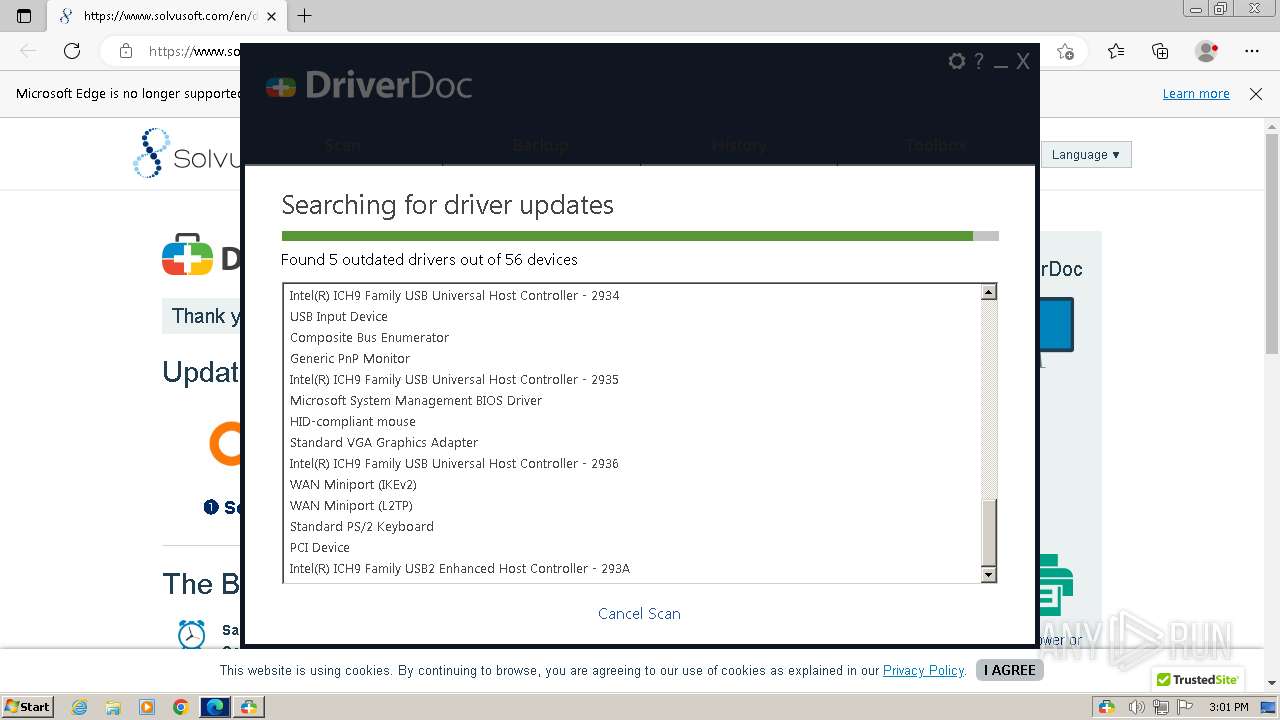
Task: Close the DriverDoc window
Action: [1023, 61]
